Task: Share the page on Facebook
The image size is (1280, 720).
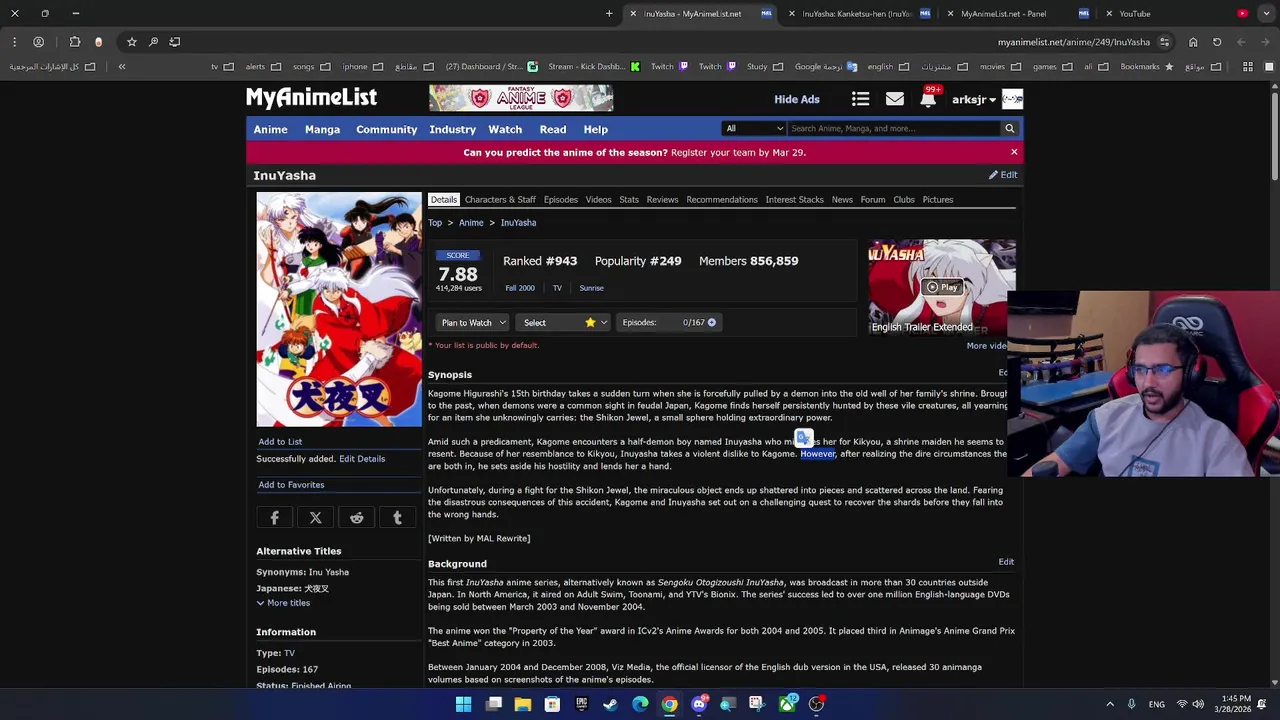Action: coord(275,518)
